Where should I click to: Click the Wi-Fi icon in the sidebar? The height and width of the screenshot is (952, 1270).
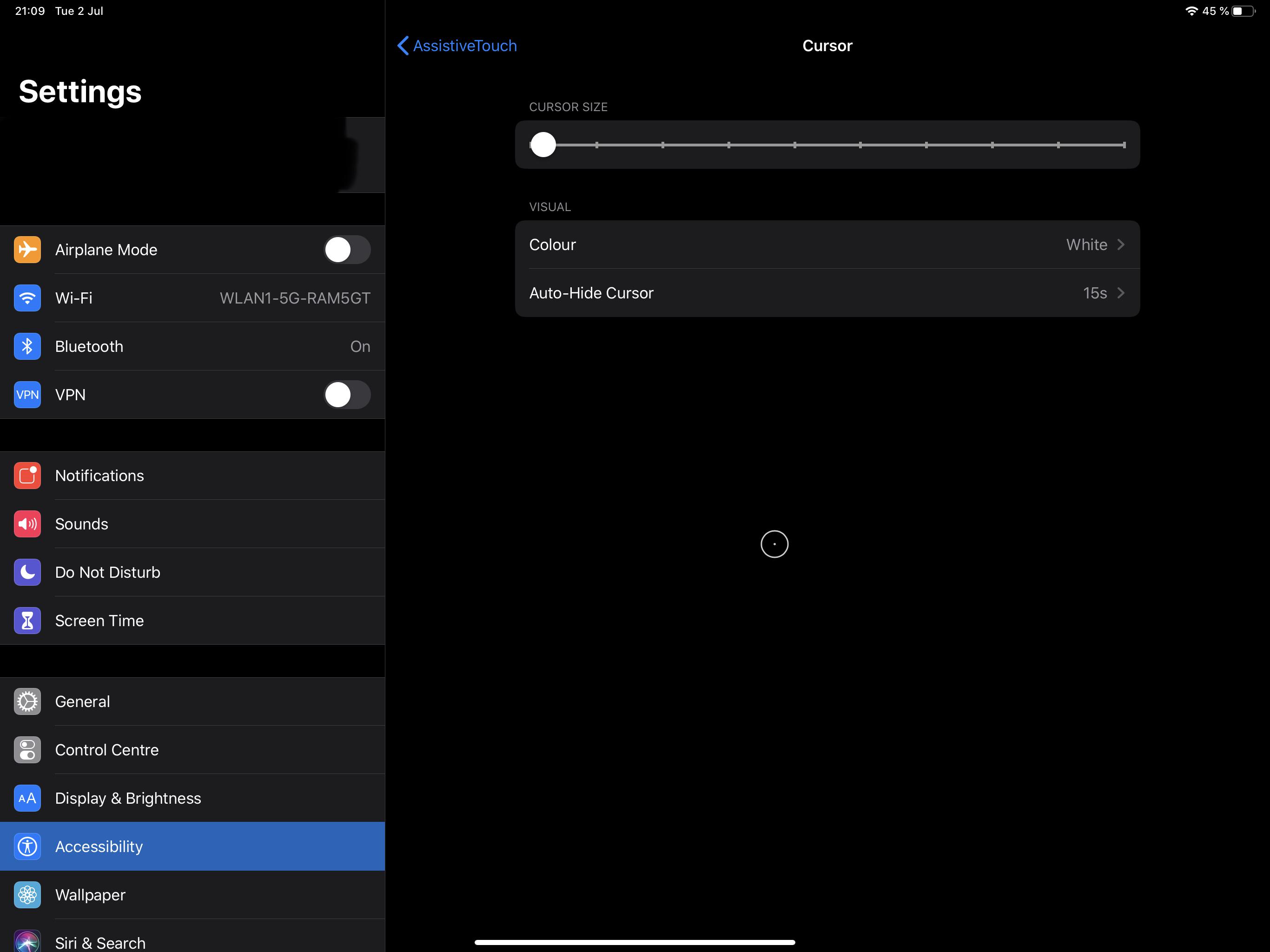27,298
